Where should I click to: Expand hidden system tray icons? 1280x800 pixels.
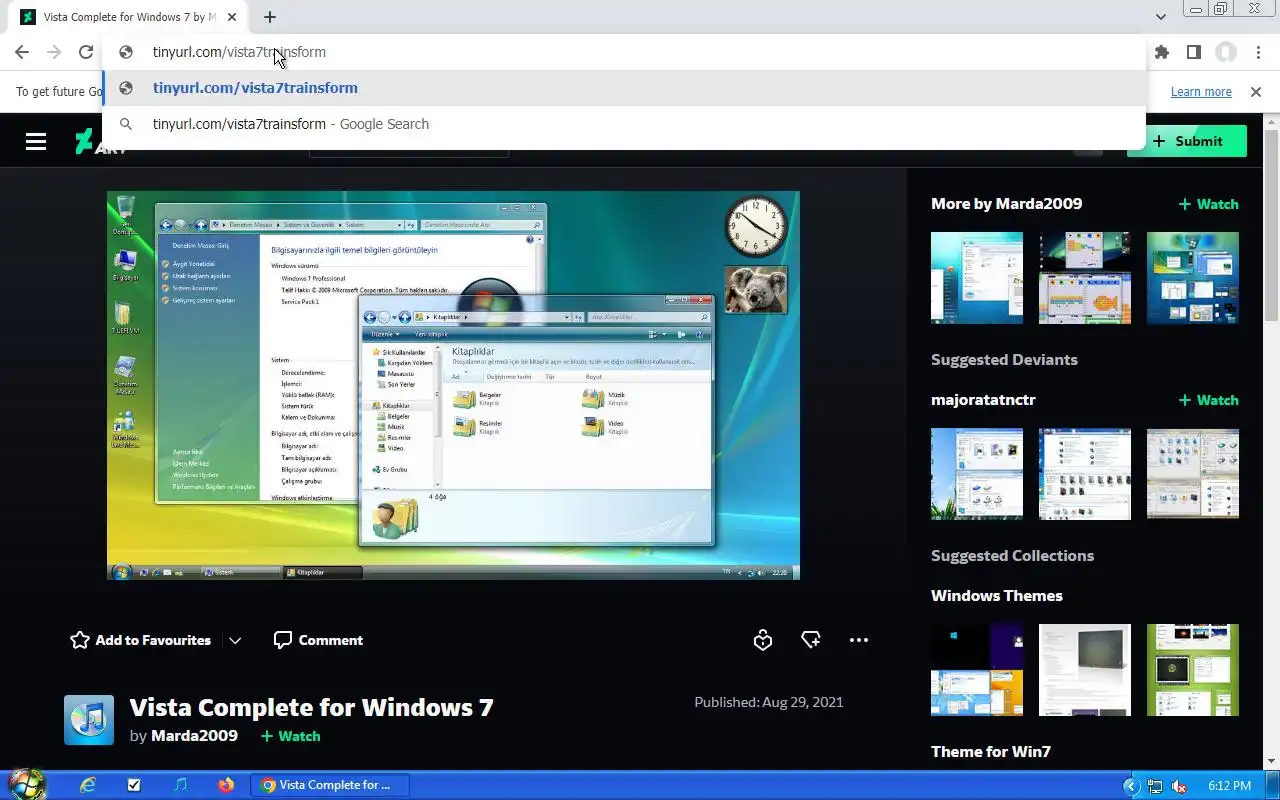coord(1131,786)
